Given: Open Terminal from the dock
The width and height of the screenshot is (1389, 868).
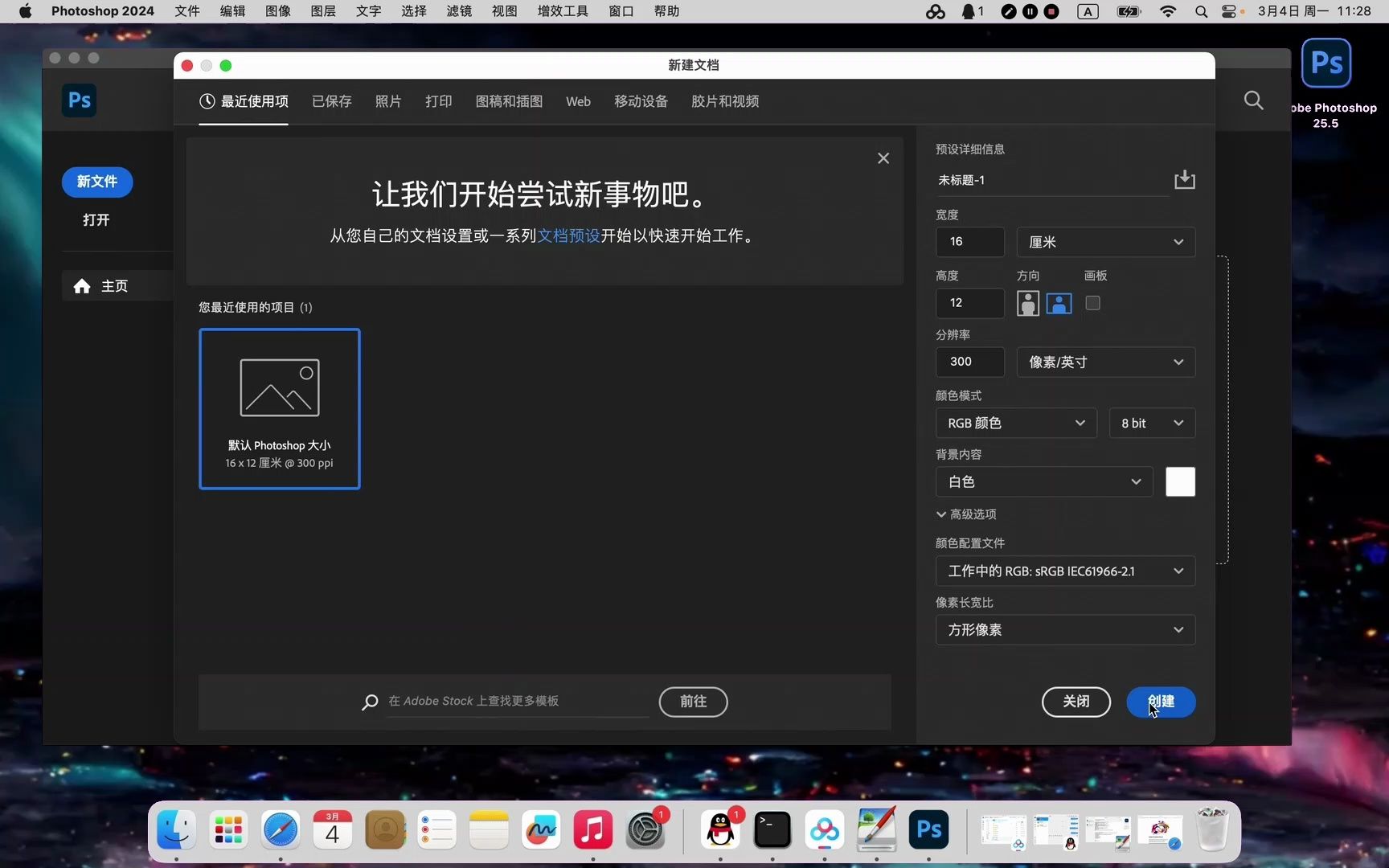Looking at the screenshot, I should [772, 829].
